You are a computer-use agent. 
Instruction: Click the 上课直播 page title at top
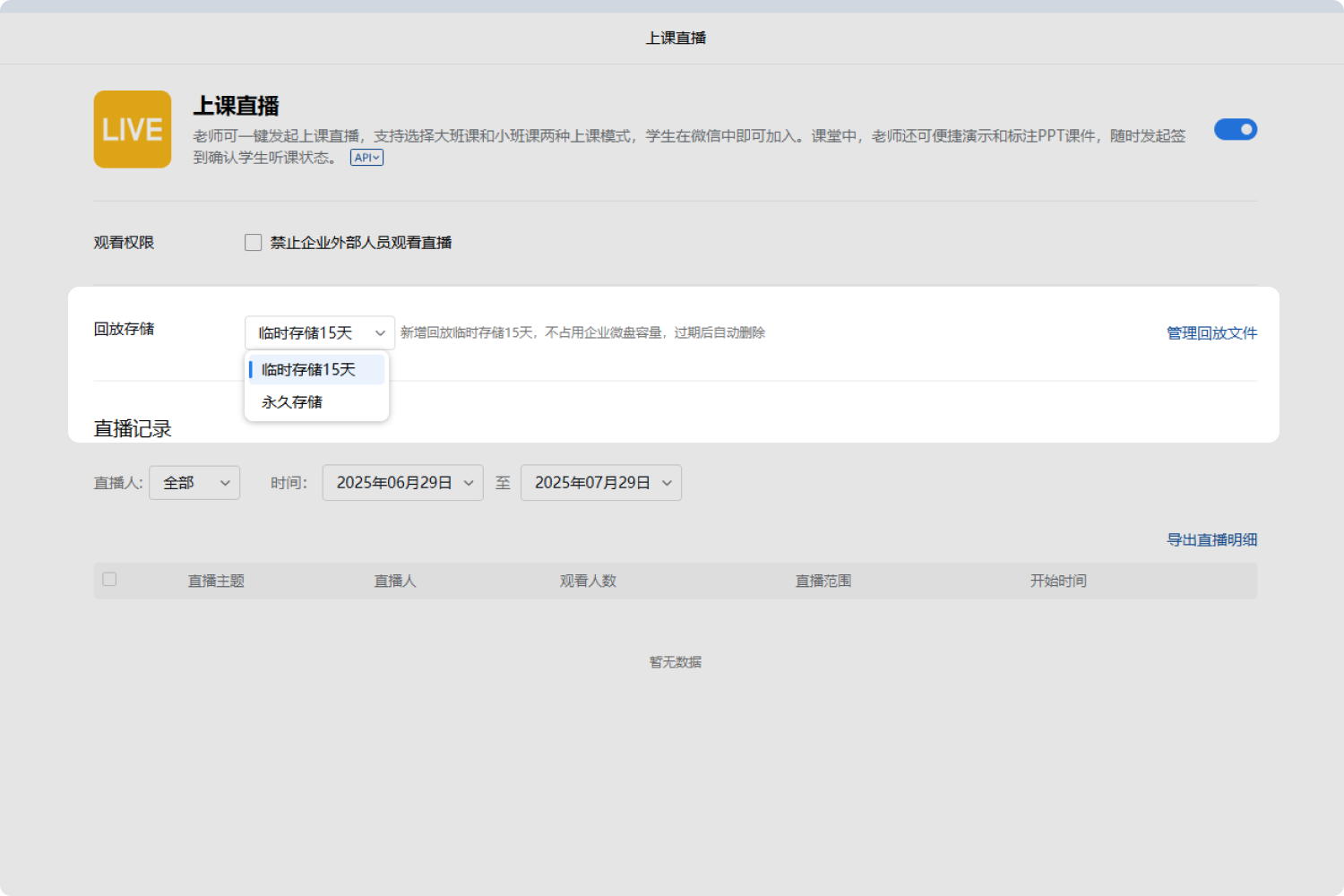pyautogui.click(x=676, y=38)
